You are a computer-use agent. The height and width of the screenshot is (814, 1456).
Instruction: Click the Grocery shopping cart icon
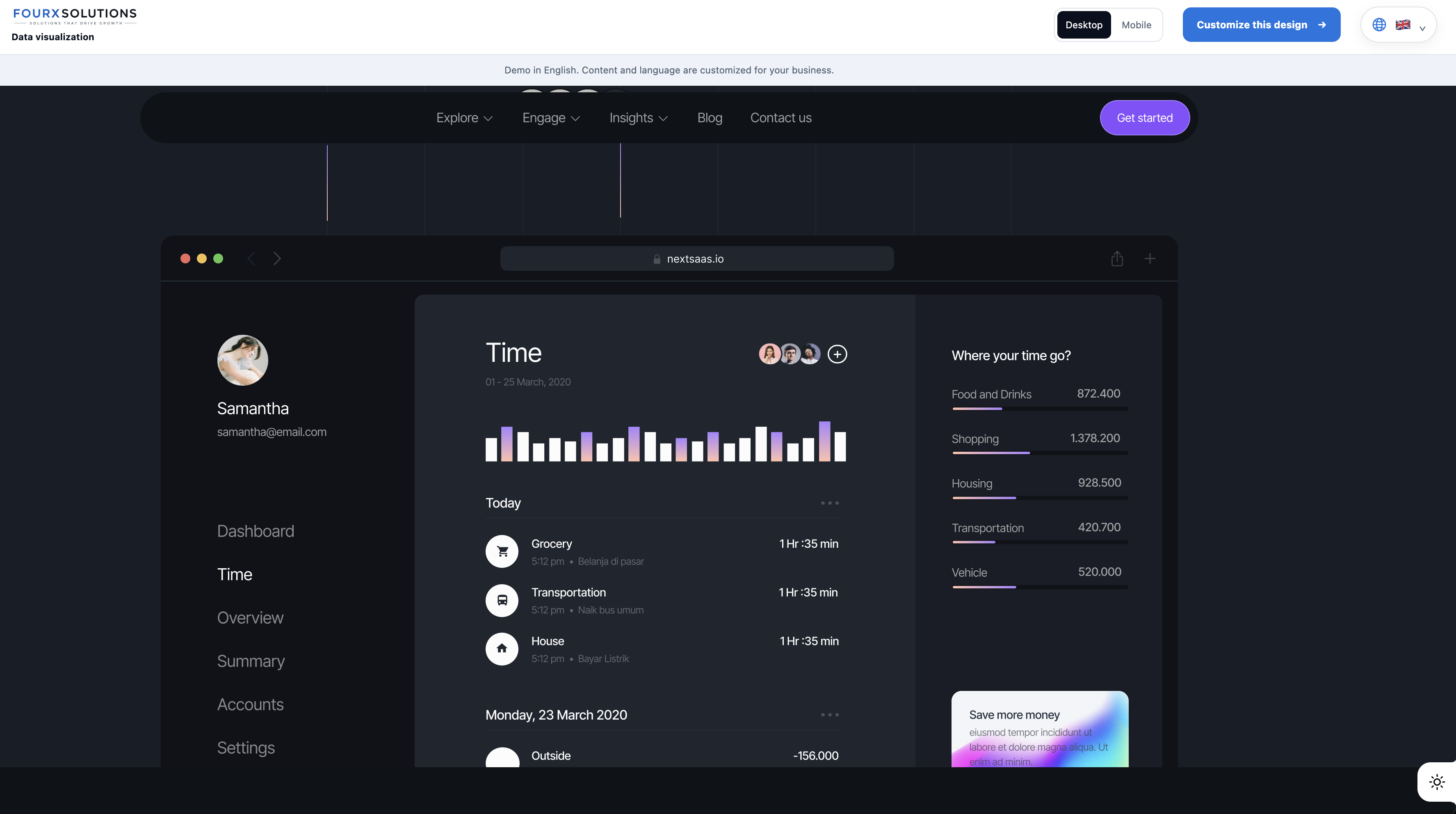(502, 551)
